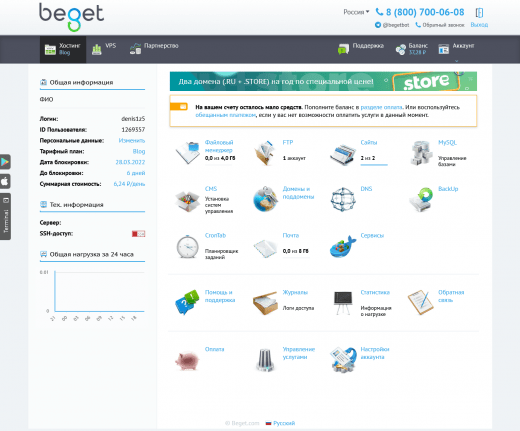This screenshot has width=520, height=431.
Task: Click the Blog tariff plan link
Action: tap(139, 151)
